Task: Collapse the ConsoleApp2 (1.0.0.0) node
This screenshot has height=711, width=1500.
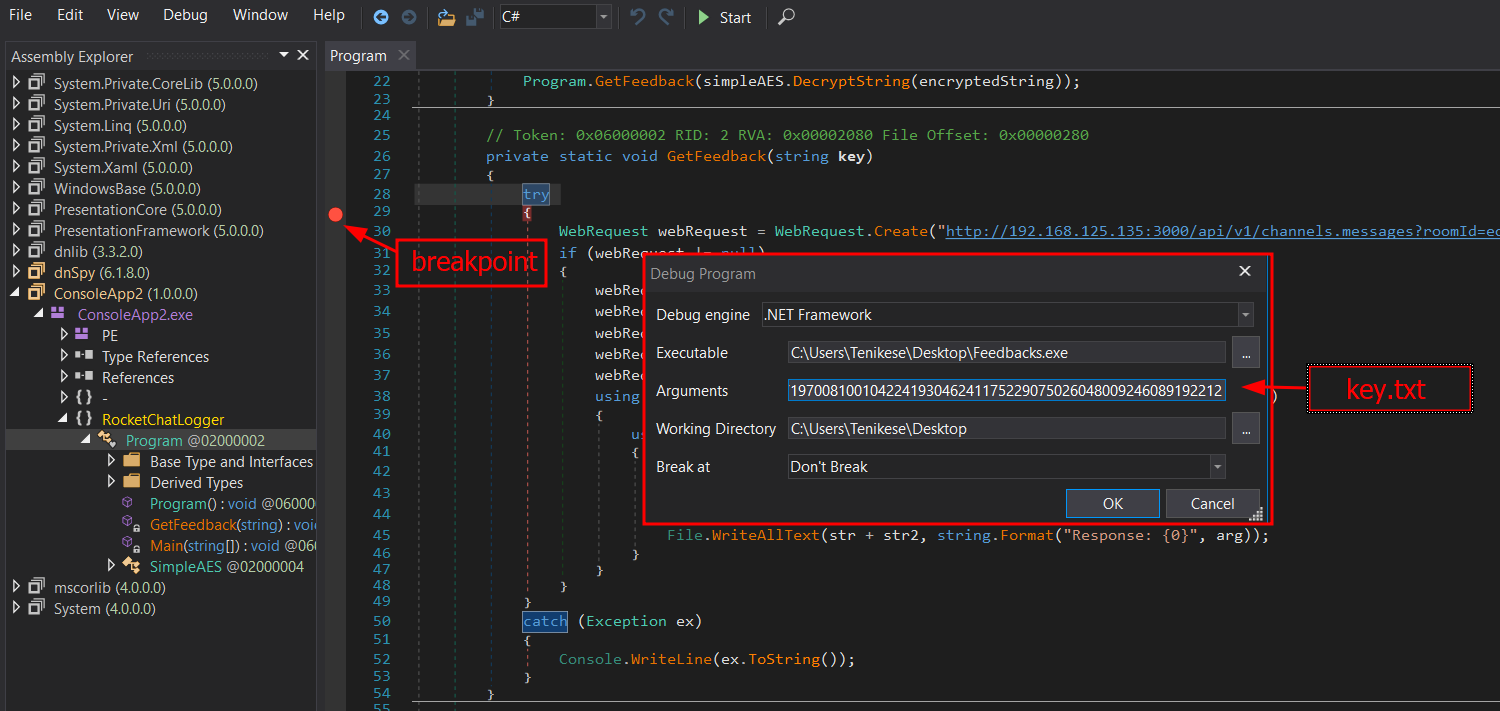Action: (x=16, y=293)
